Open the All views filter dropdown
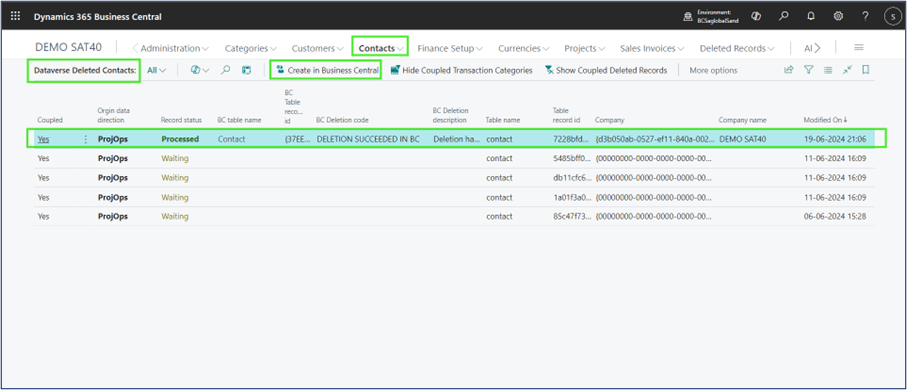The width and height of the screenshot is (907, 390). click(x=156, y=70)
